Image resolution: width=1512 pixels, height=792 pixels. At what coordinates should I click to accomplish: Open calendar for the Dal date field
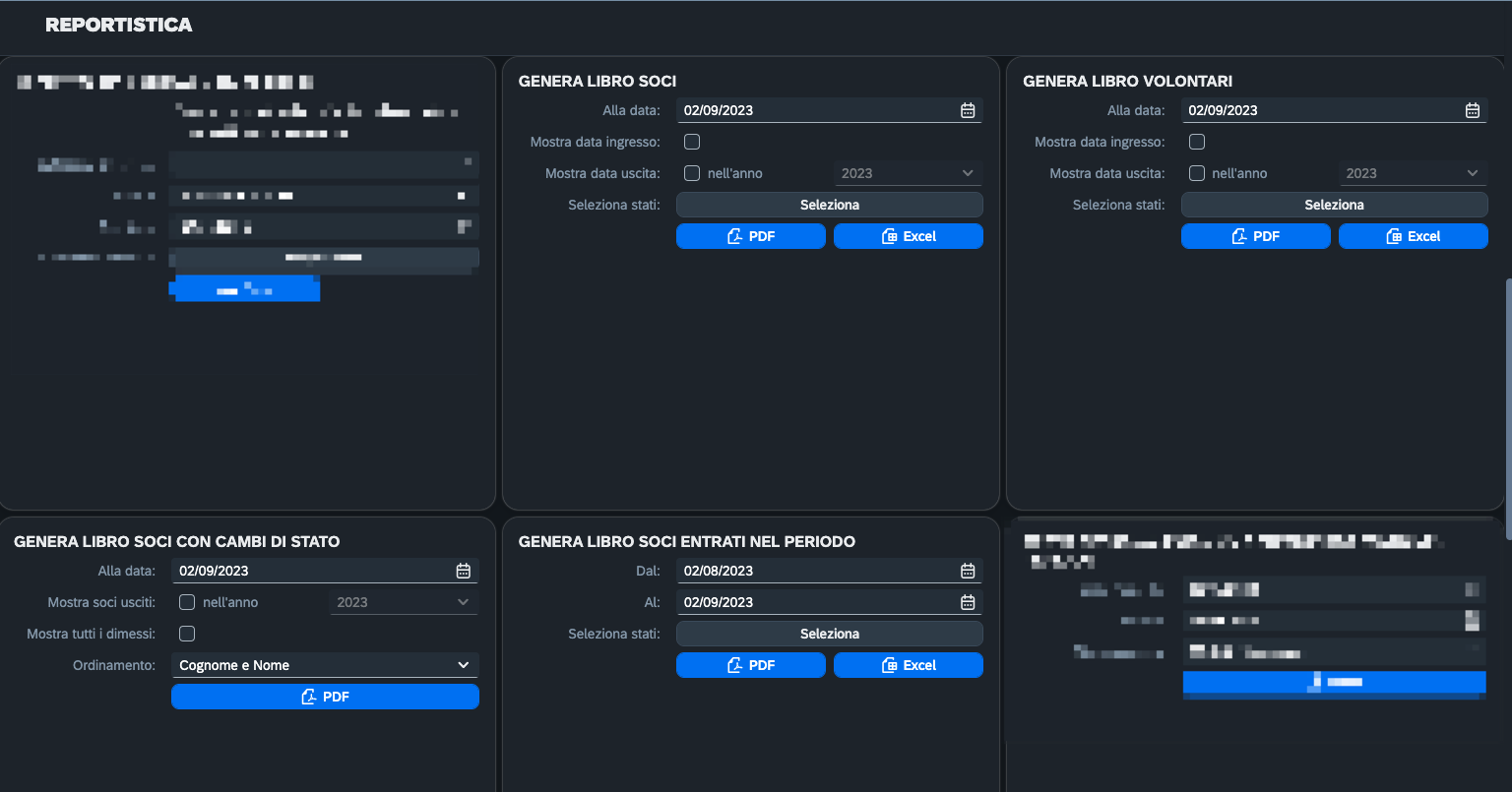(x=968, y=571)
